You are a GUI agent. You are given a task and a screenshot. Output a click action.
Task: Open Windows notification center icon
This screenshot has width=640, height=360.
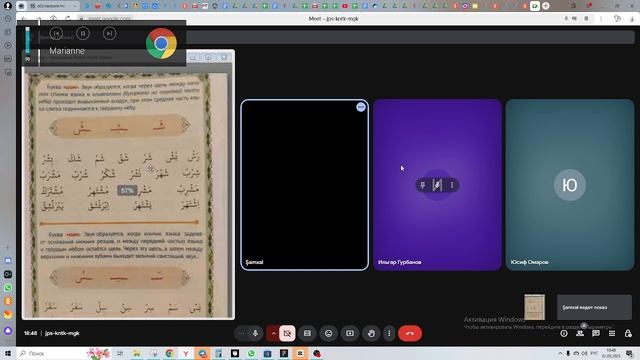[x=629, y=353]
